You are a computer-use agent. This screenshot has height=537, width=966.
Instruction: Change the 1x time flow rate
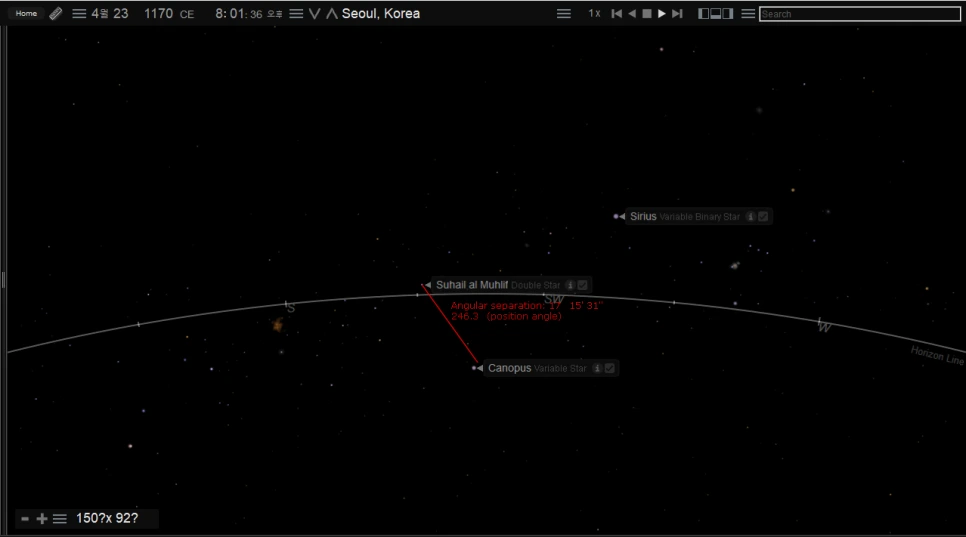[594, 14]
